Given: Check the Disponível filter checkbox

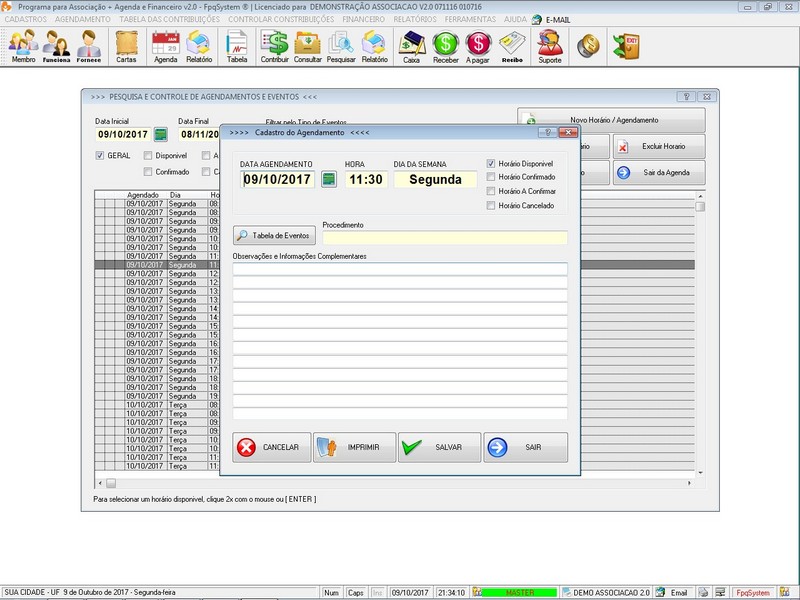Looking at the screenshot, I should pos(148,156).
